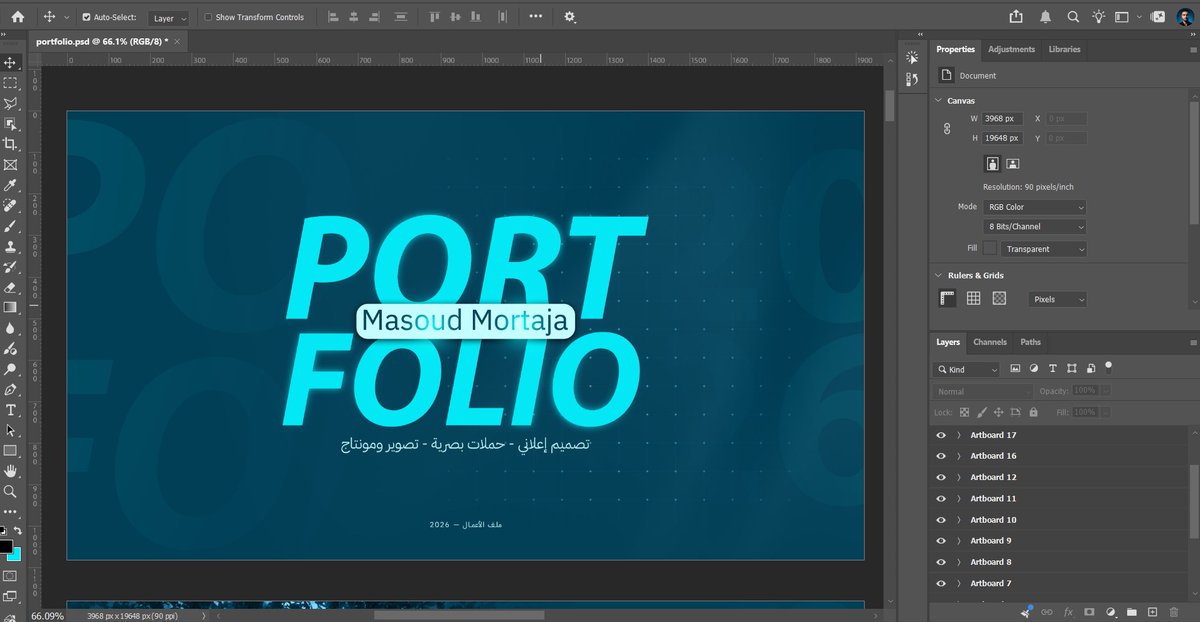Add a layer style fx icon
Image resolution: width=1200 pixels, height=622 pixels.
[1068, 611]
